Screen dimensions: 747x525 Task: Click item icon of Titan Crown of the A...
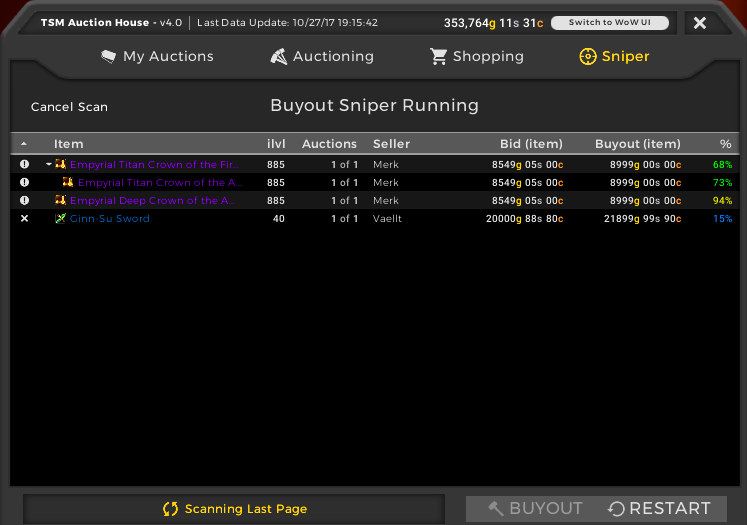coord(68,182)
